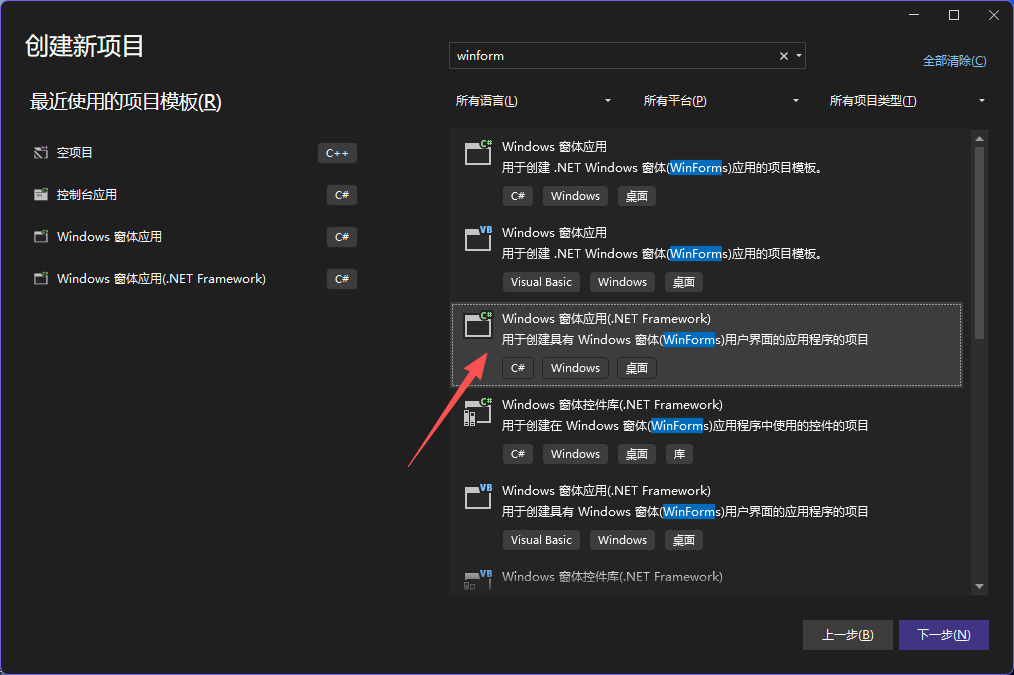Click the VB Windows 窗体应用 template icon
Screen dimensions: 1014x675
479,239
